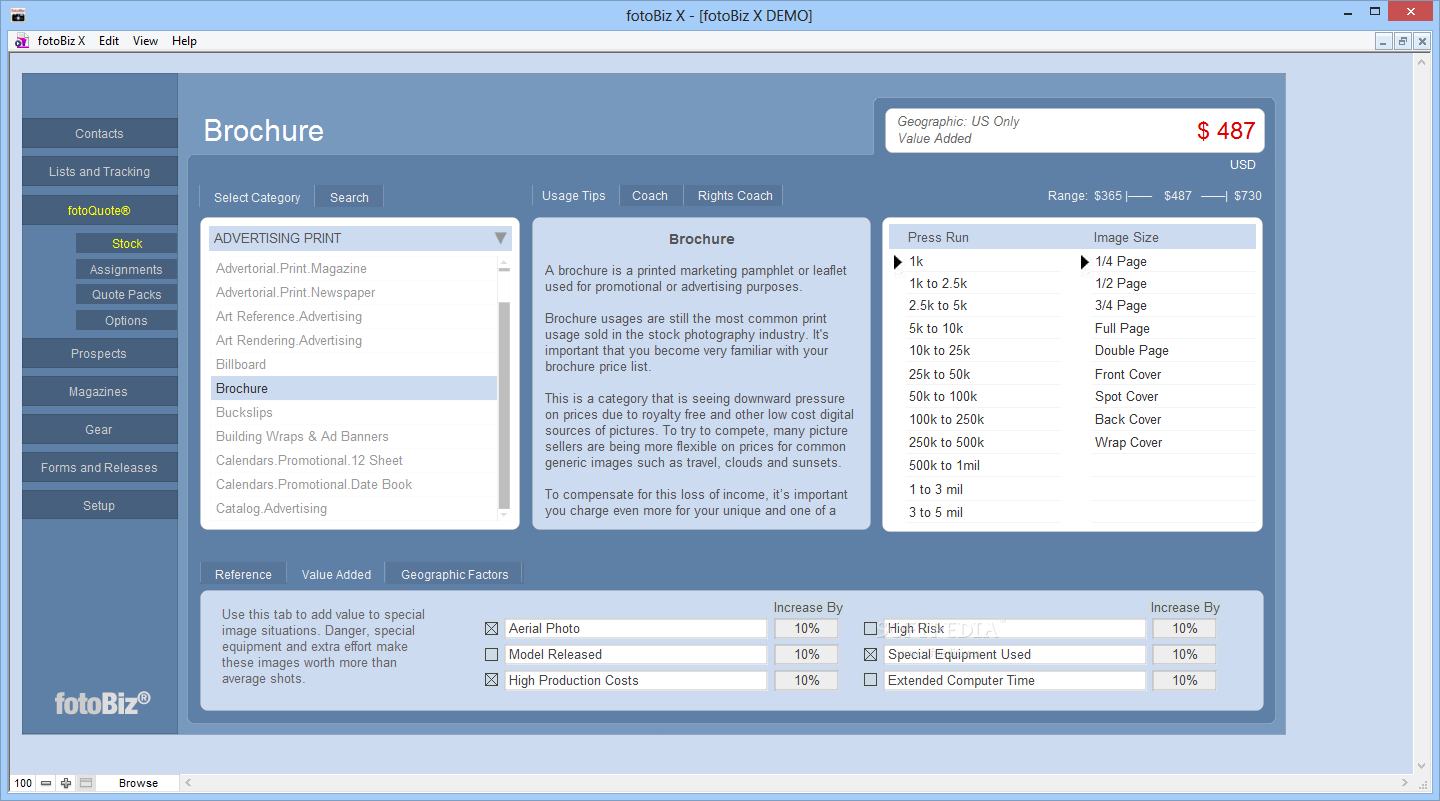Viewport: 1440px width, 801px height.
Task: Open the Options sub-section
Action: [x=127, y=321]
